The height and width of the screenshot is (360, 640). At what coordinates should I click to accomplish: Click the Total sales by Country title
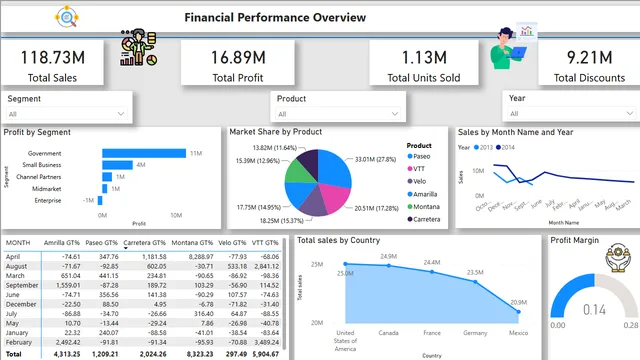click(x=338, y=240)
